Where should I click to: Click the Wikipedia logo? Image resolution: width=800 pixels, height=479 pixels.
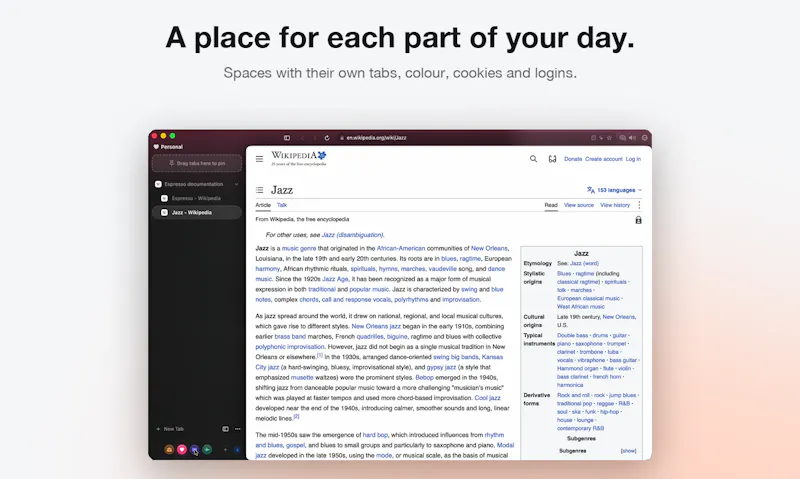(x=298, y=158)
